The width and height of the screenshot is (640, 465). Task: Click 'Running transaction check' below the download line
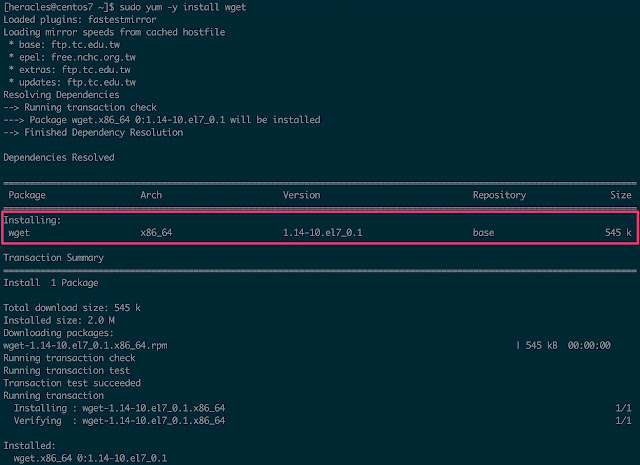pyautogui.click(x=69, y=358)
